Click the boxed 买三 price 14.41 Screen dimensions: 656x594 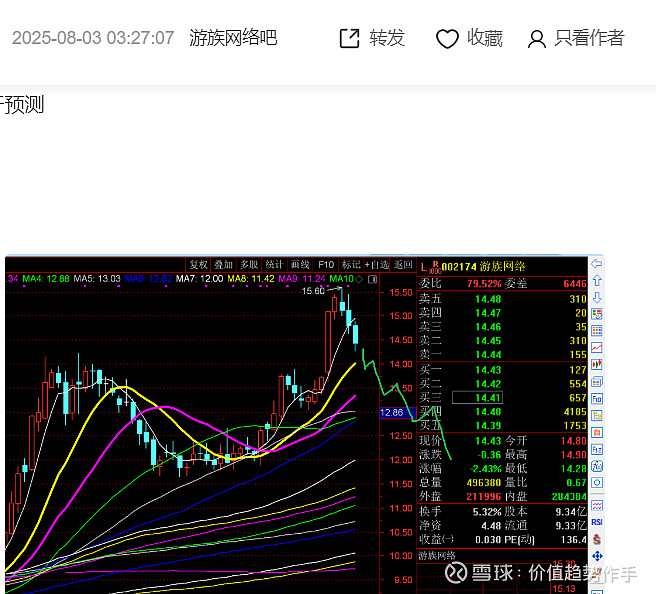tap(477, 397)
